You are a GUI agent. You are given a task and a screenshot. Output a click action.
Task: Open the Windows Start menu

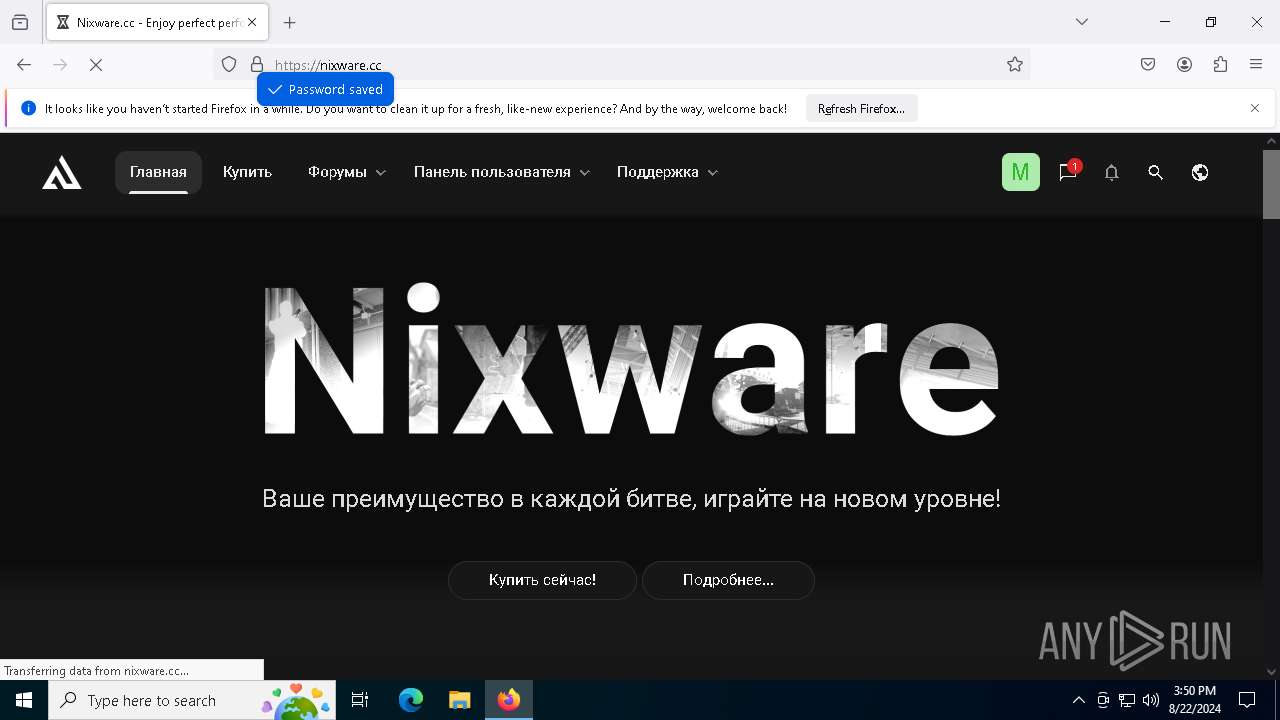tap(24, 700)
